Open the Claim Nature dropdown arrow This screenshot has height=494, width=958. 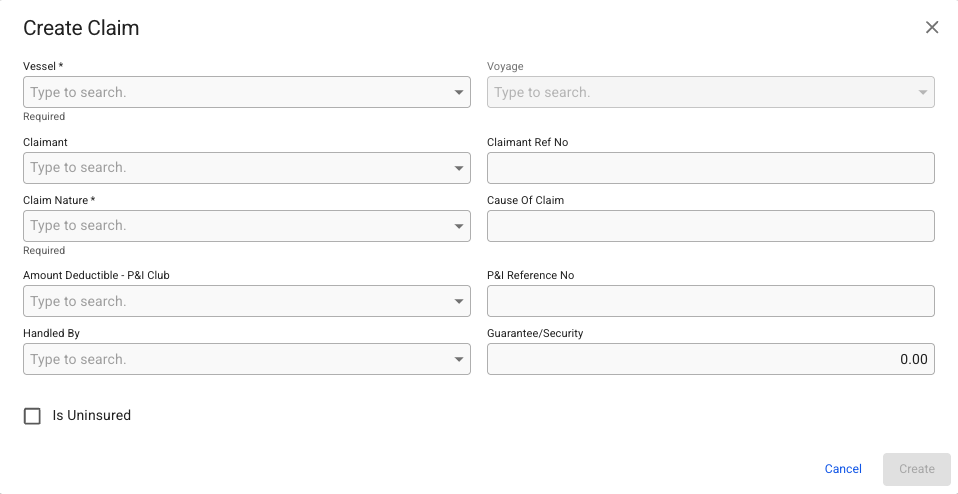(459, 226)
